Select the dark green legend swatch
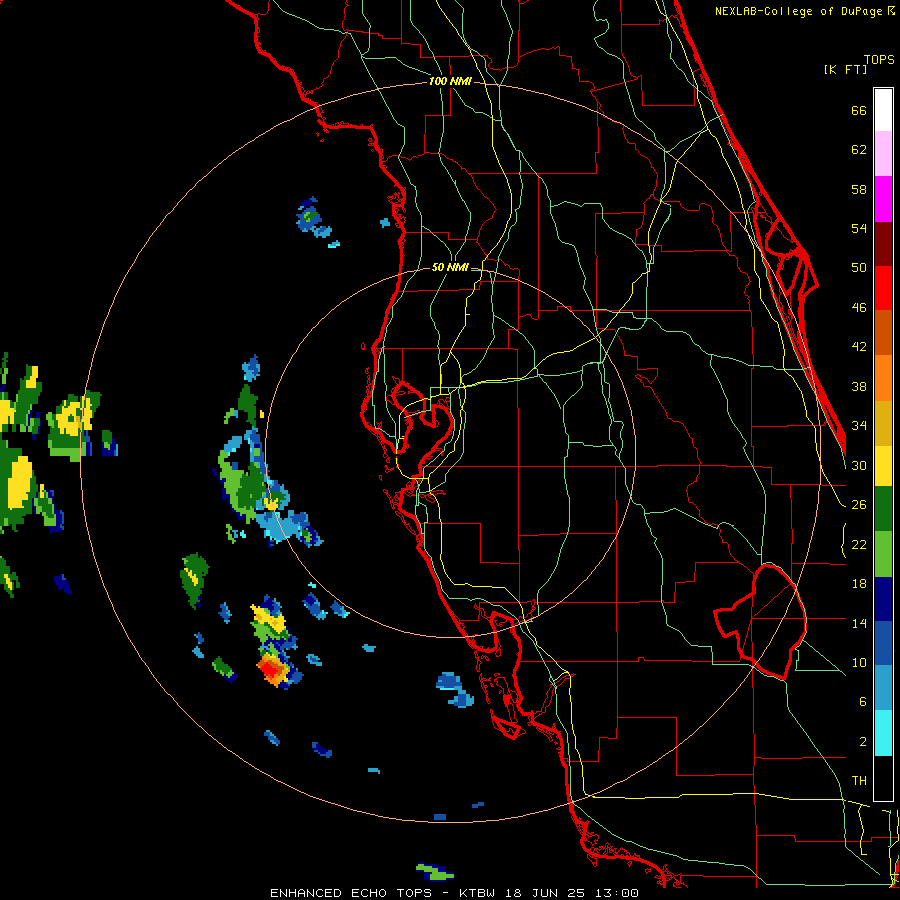This screenshot has width=900, height=900. 883,509
